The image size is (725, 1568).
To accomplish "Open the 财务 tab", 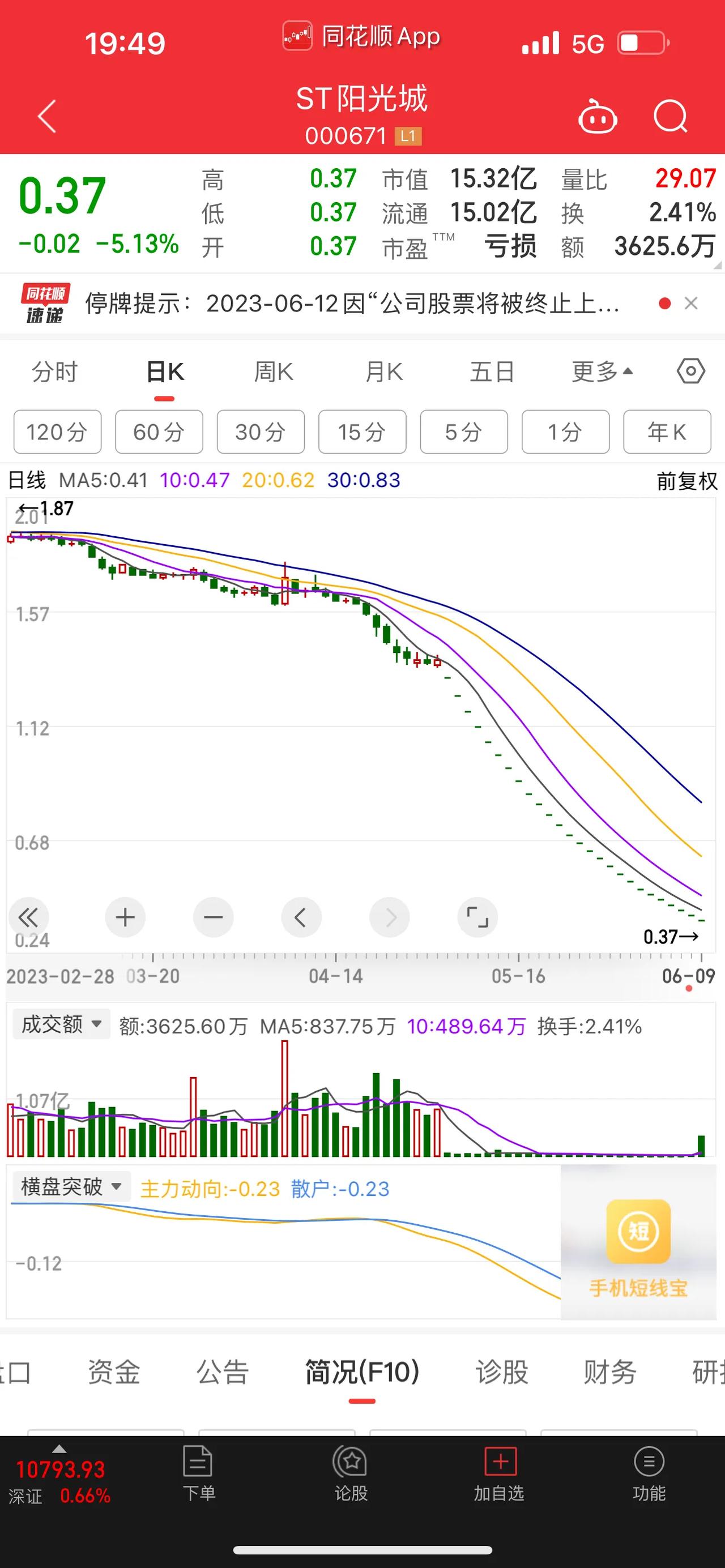I will [610, 1373].
